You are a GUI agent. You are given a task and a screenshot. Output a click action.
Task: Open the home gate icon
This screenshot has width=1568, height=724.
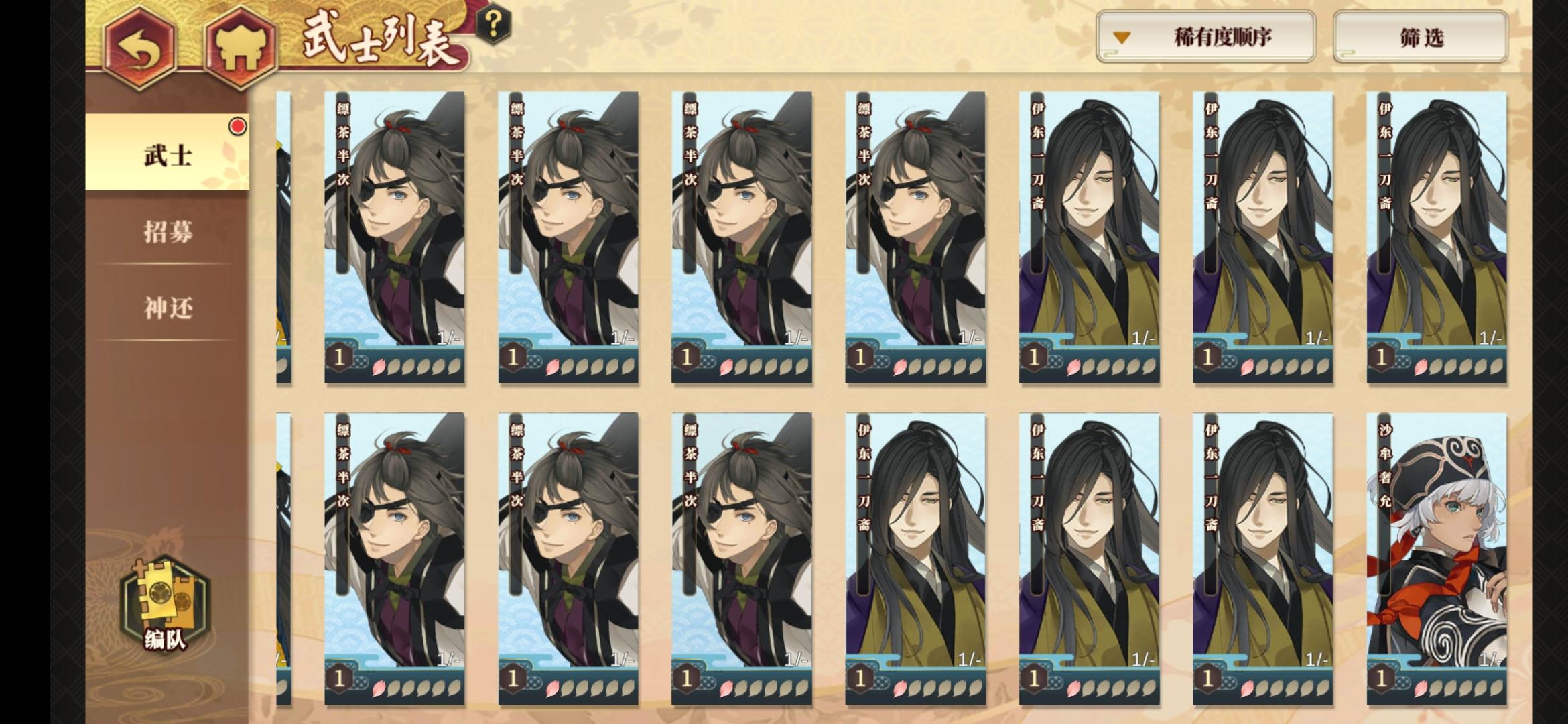pos(240,47)
